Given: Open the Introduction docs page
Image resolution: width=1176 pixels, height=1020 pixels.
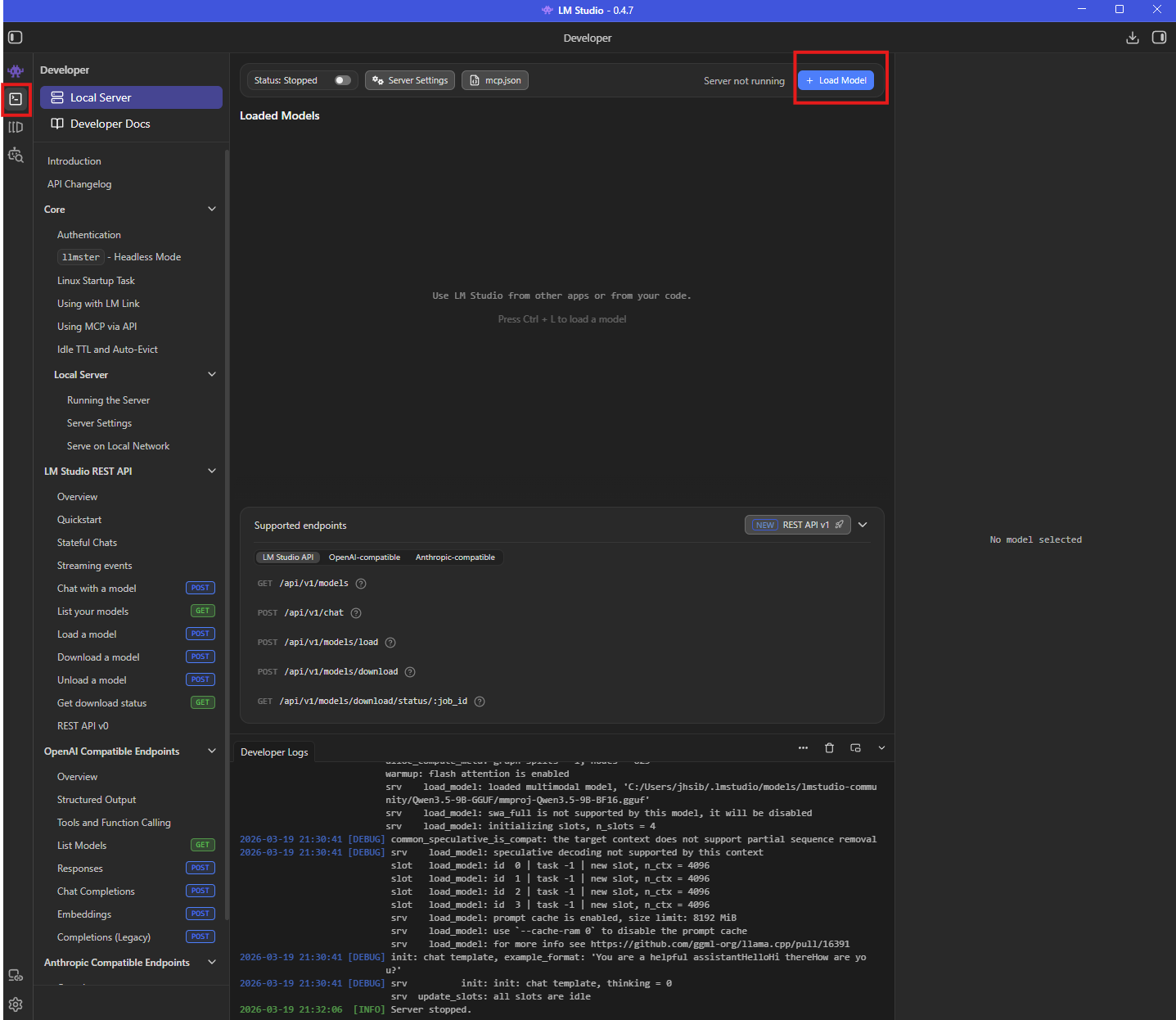Looking at the screenshot, I should pos(74,161).
